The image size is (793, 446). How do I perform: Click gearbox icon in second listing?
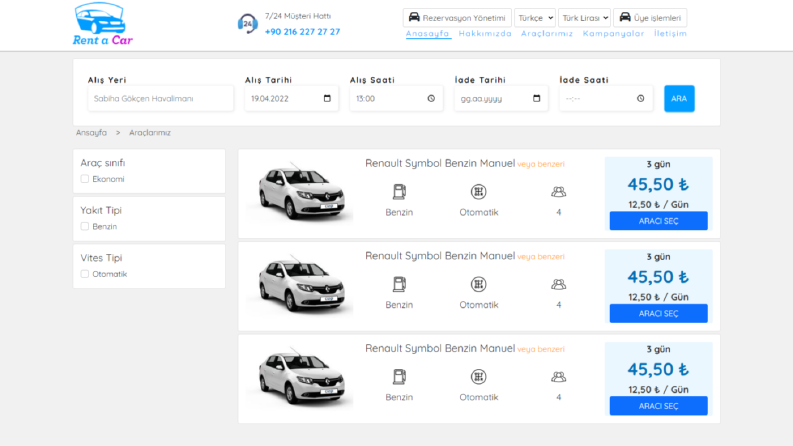478,284
